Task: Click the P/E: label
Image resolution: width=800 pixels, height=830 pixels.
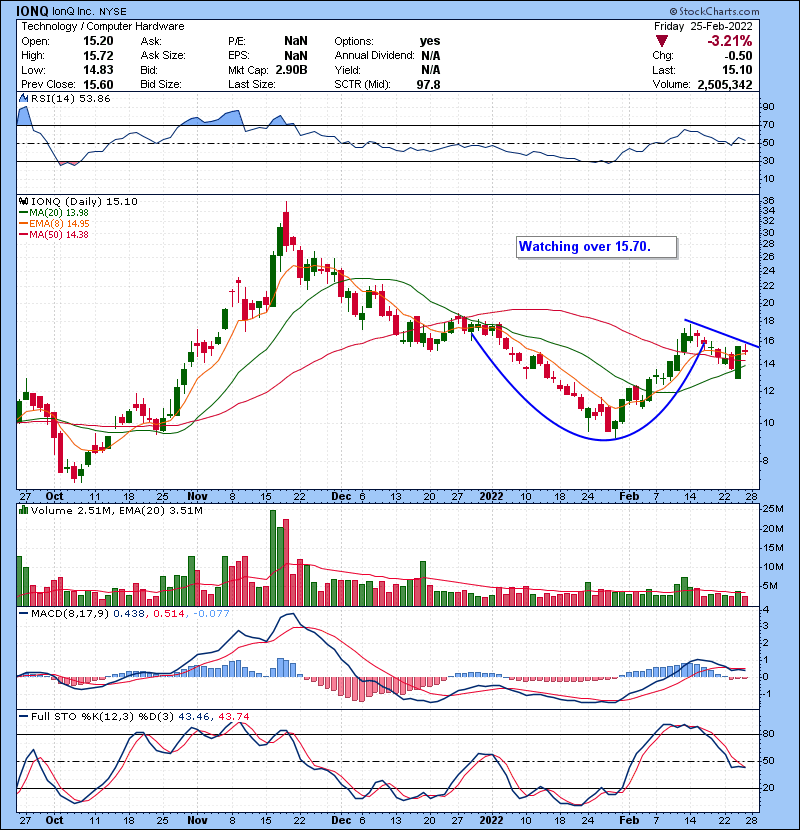Action: (x=238, y=41)
